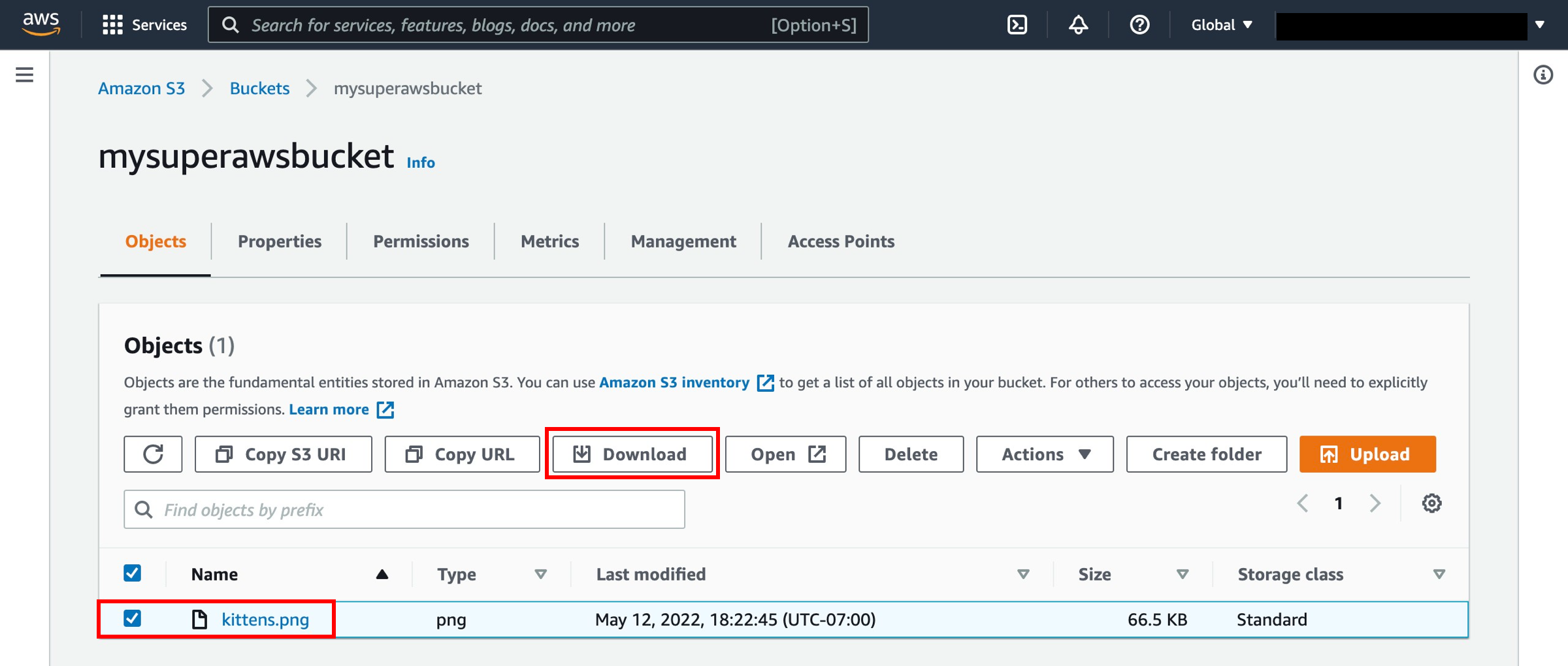This screenshot has height=666, width=1568.
Task: Click the help question mark icon
Action: 1139,25
